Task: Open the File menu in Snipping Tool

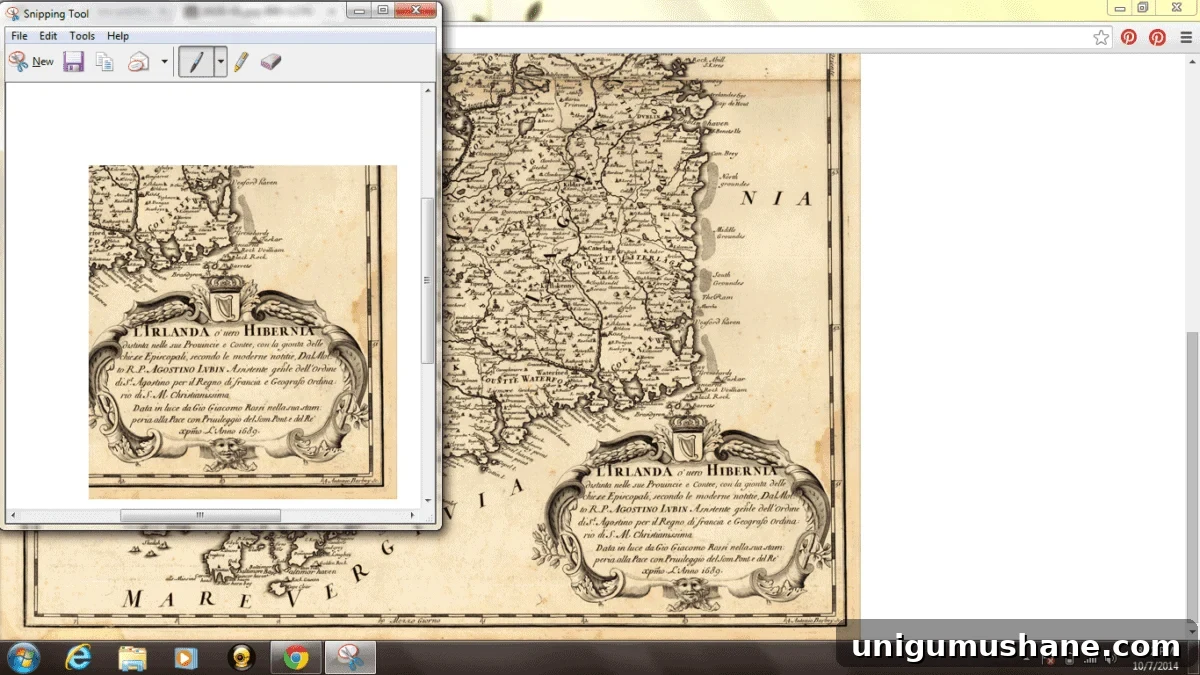Action: tap(19, 36)
